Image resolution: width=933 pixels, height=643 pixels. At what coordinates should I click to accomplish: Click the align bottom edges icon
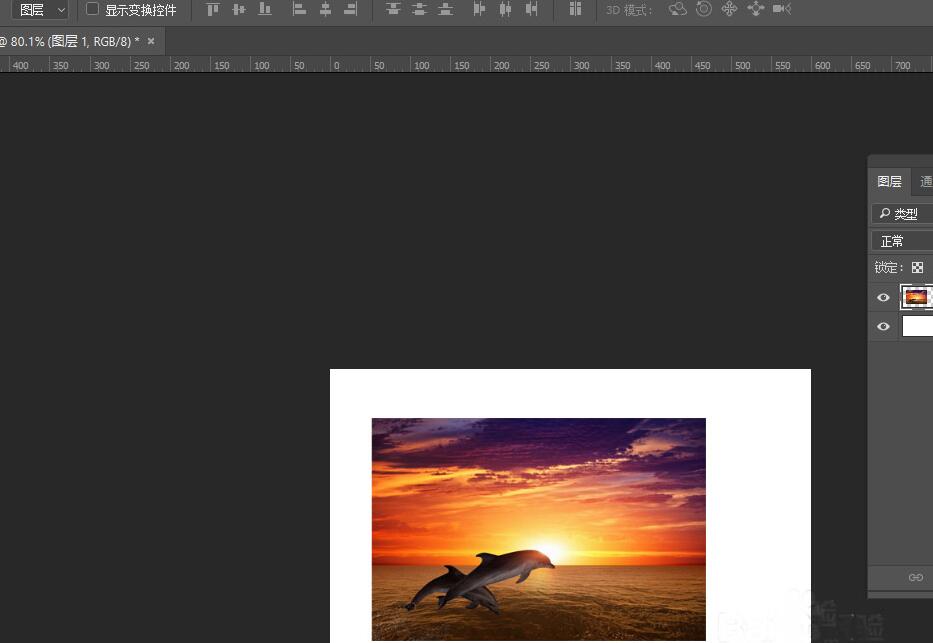(265, 9)
